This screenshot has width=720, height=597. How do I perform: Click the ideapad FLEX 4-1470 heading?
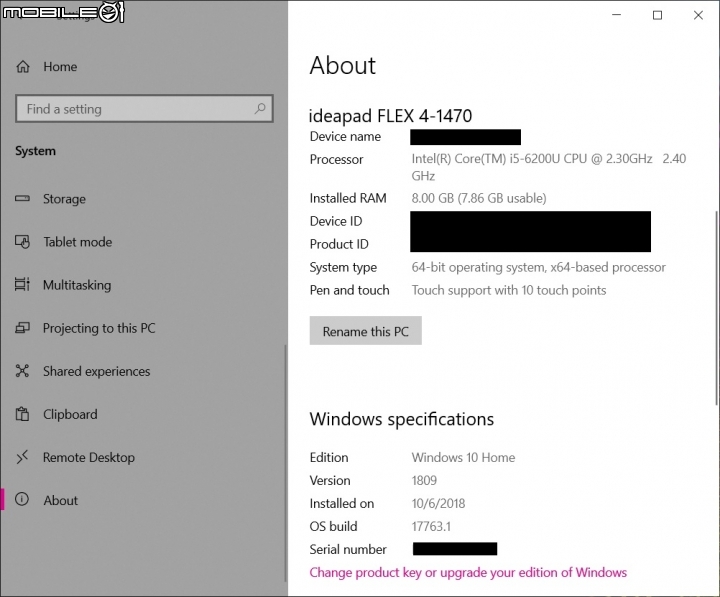pyautogui.click(x=390, y=116)
